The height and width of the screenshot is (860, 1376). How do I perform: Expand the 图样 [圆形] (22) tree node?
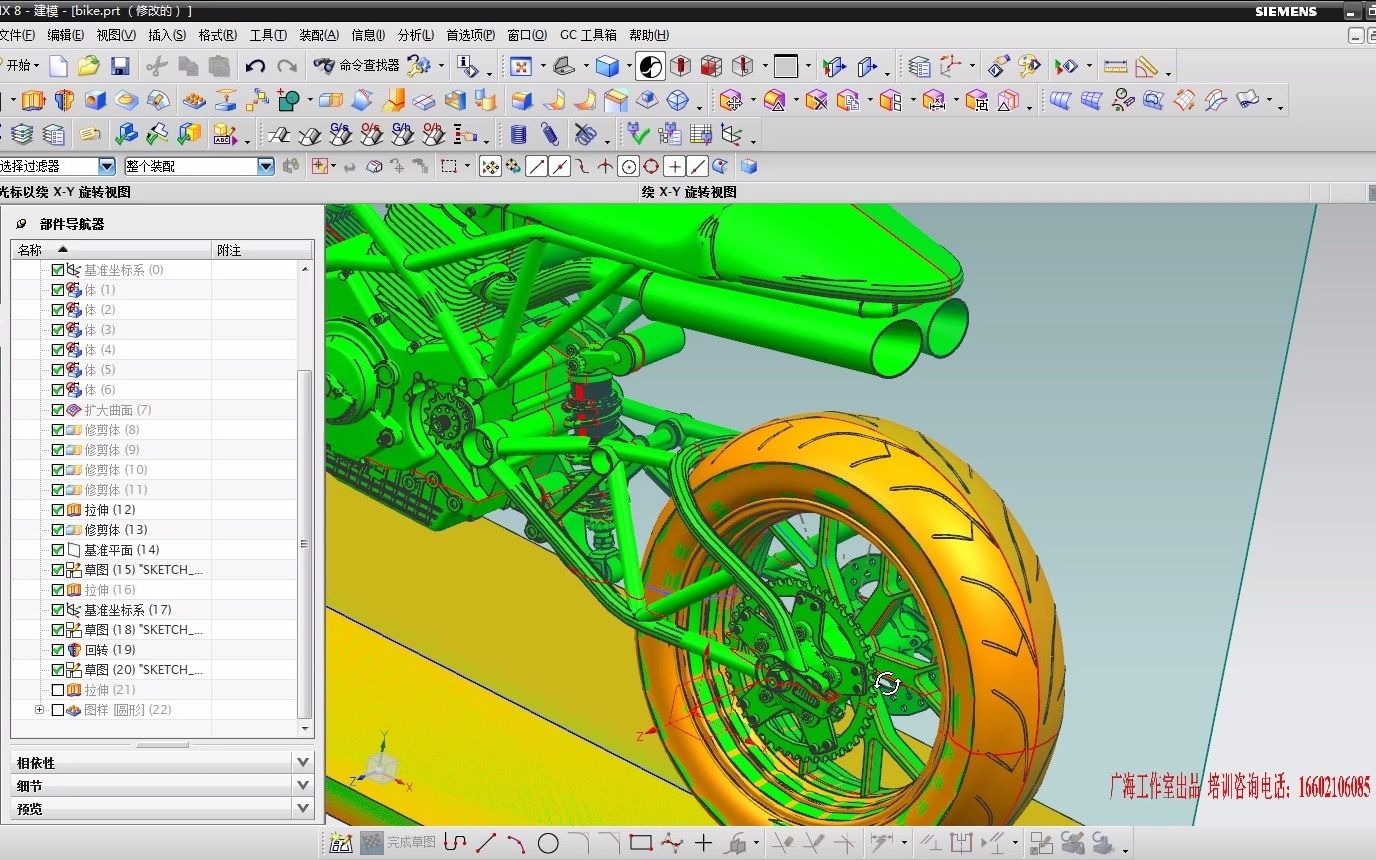[x=40, y=710]
